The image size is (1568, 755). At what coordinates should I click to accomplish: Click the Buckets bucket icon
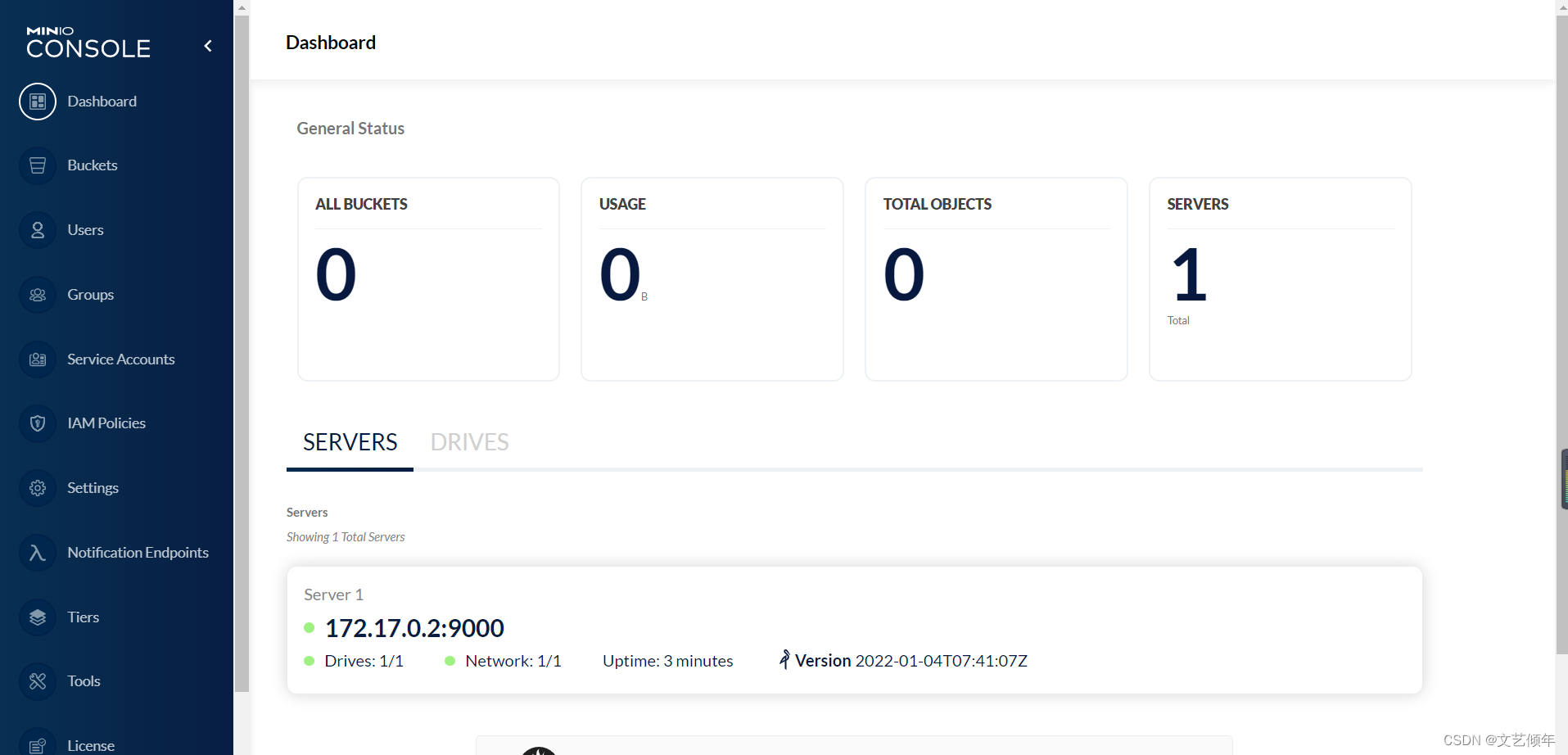(38, 165)
